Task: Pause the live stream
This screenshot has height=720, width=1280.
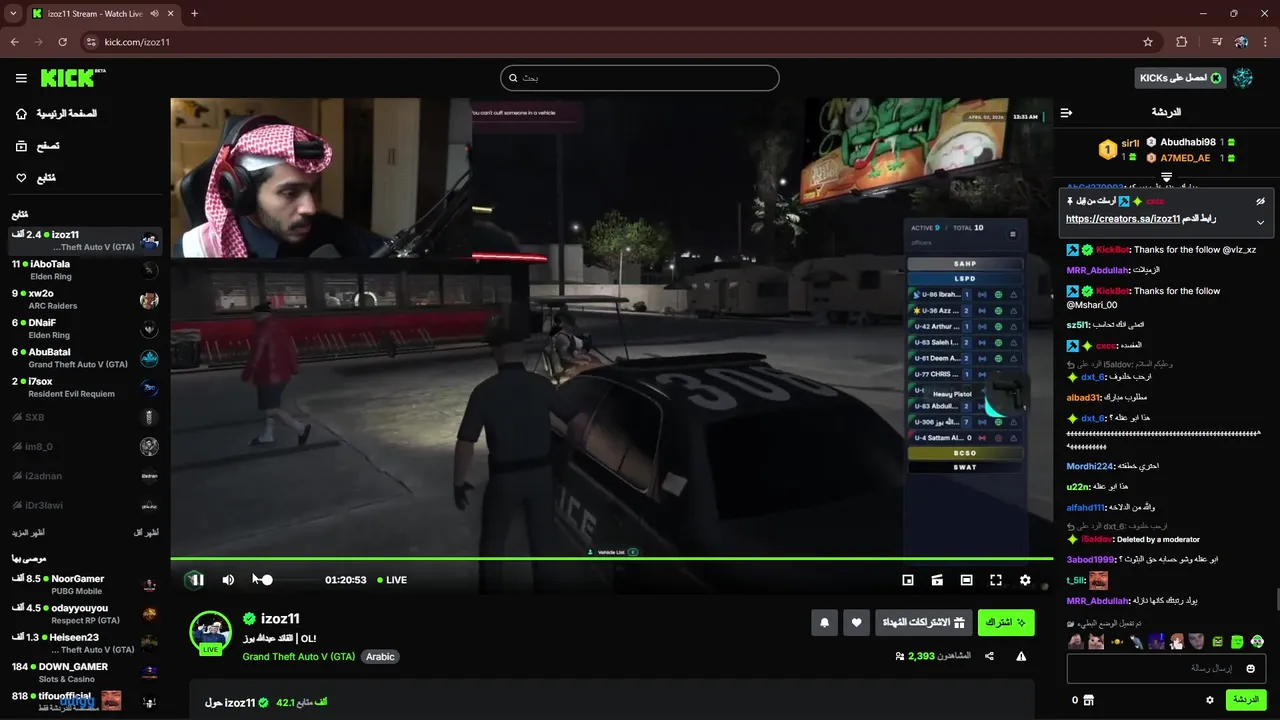Action: tap(196, 580)
